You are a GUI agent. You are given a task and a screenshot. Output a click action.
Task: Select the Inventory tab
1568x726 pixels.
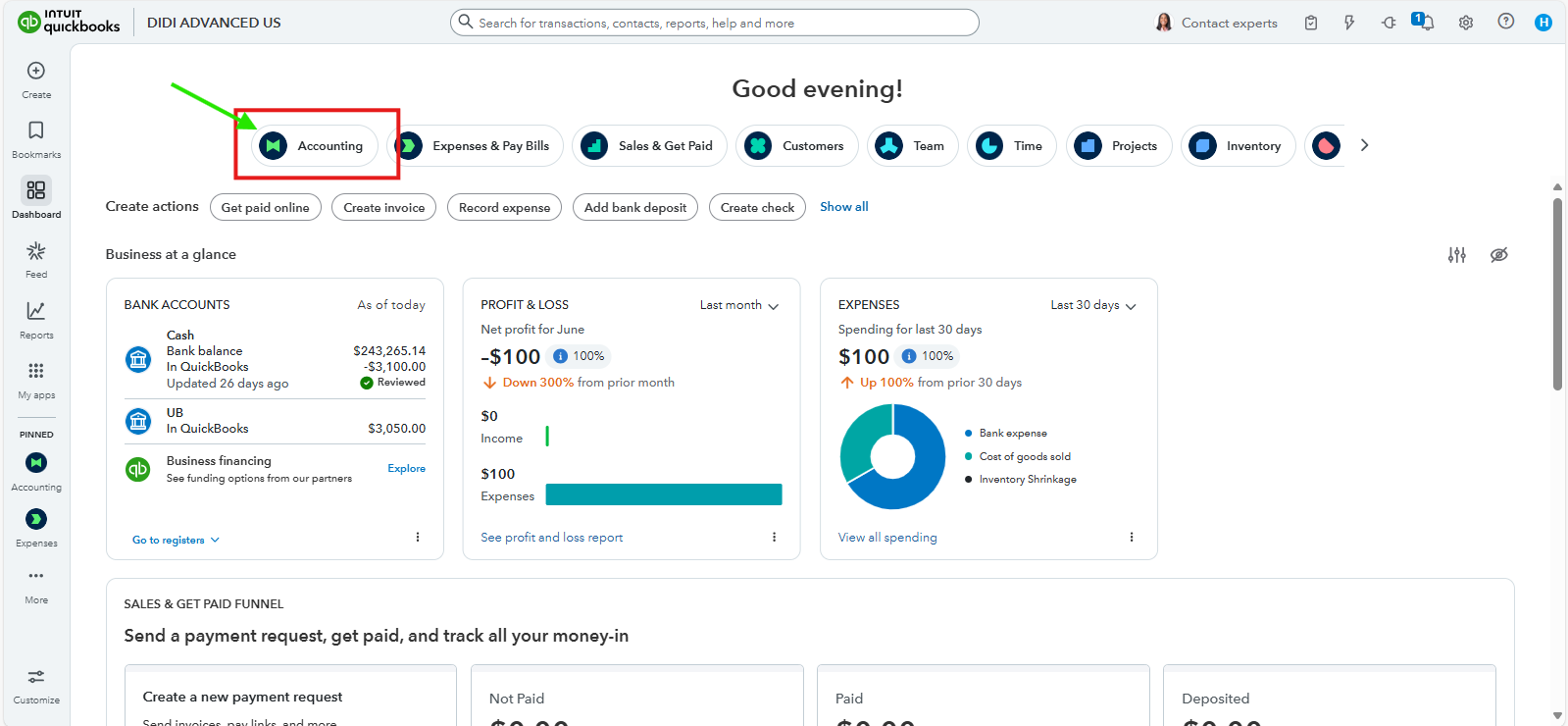1239,146
